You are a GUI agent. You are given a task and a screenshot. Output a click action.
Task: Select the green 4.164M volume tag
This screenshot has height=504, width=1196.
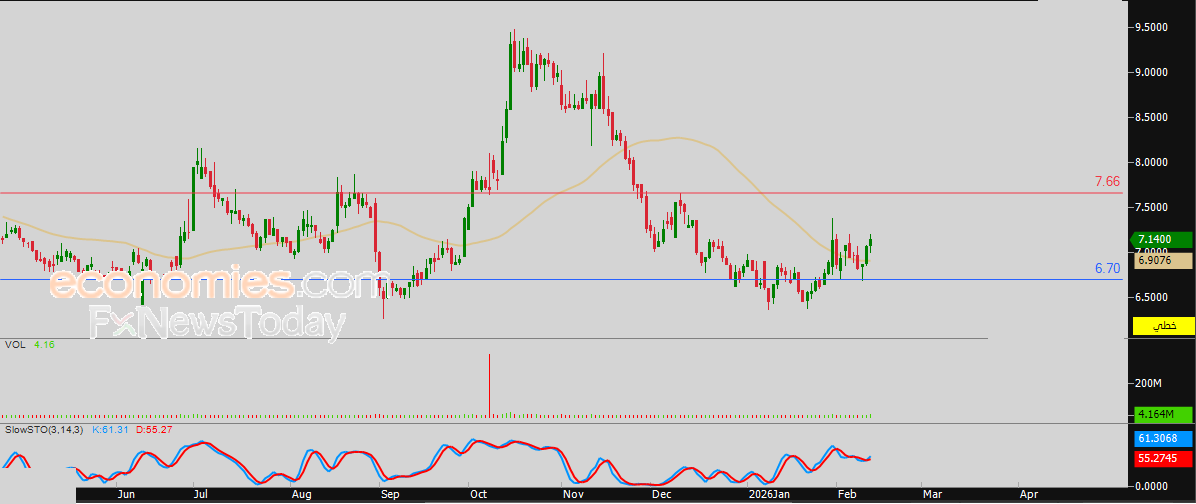[x=1163, y=413]
